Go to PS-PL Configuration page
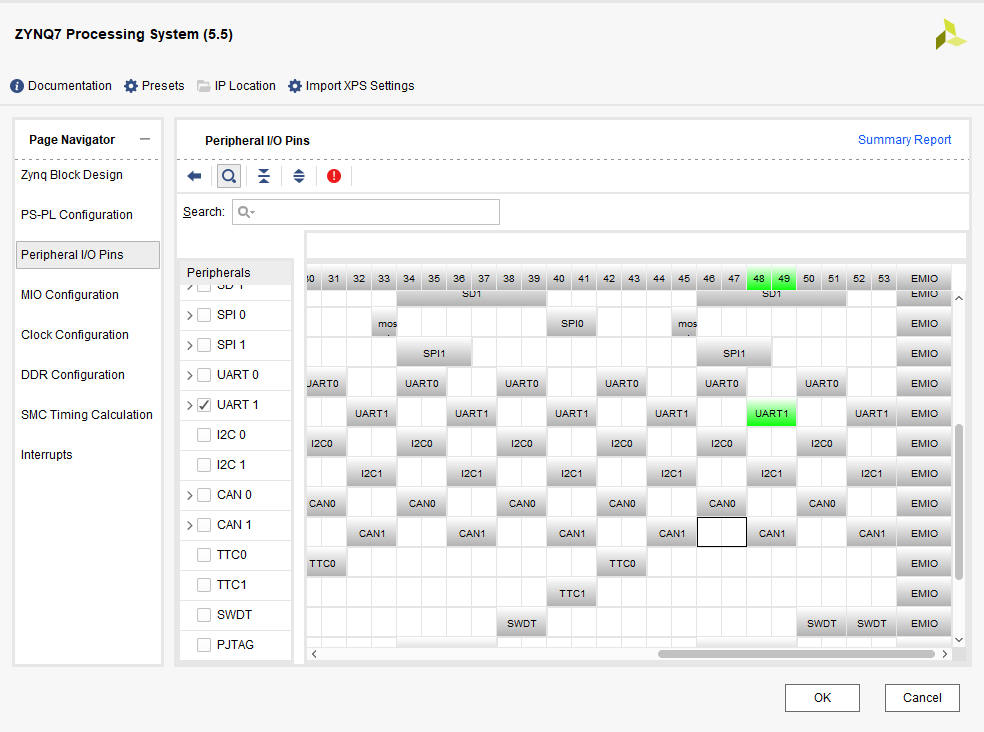This screenshot has width=984, height=732. (x=77, y=215)
